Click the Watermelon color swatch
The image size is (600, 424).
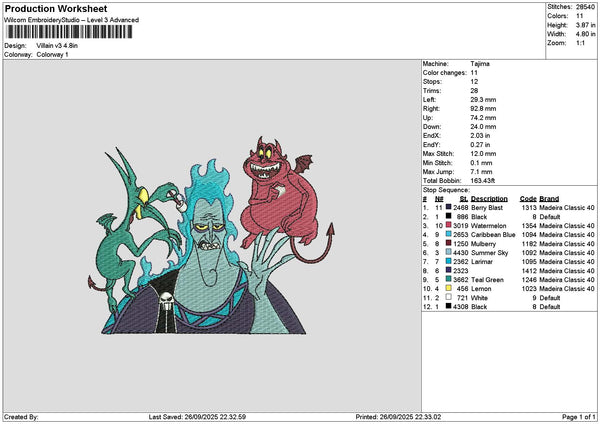pyautogui.click(x=448, y=225)
